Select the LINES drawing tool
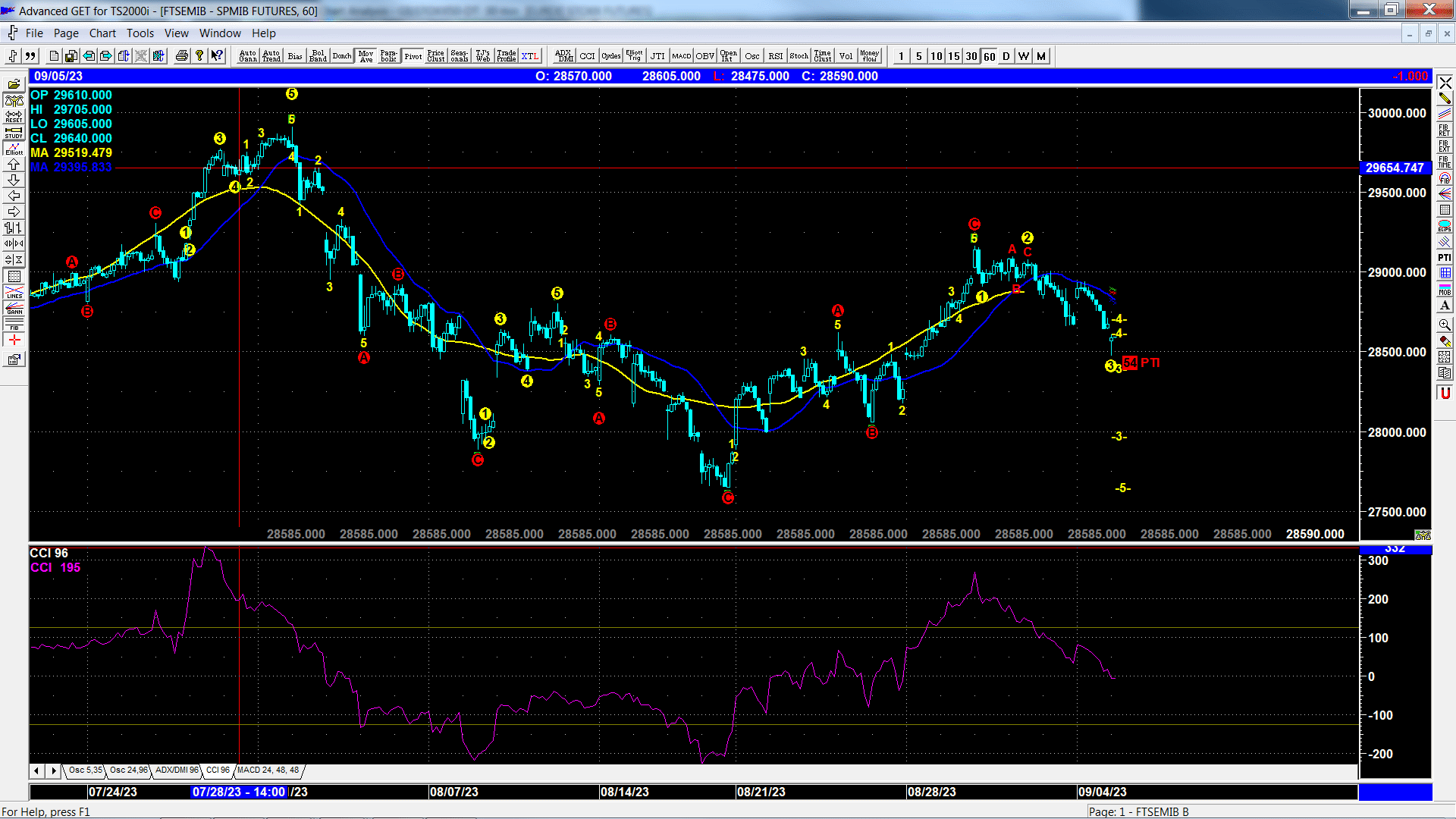 coord(14,292)
